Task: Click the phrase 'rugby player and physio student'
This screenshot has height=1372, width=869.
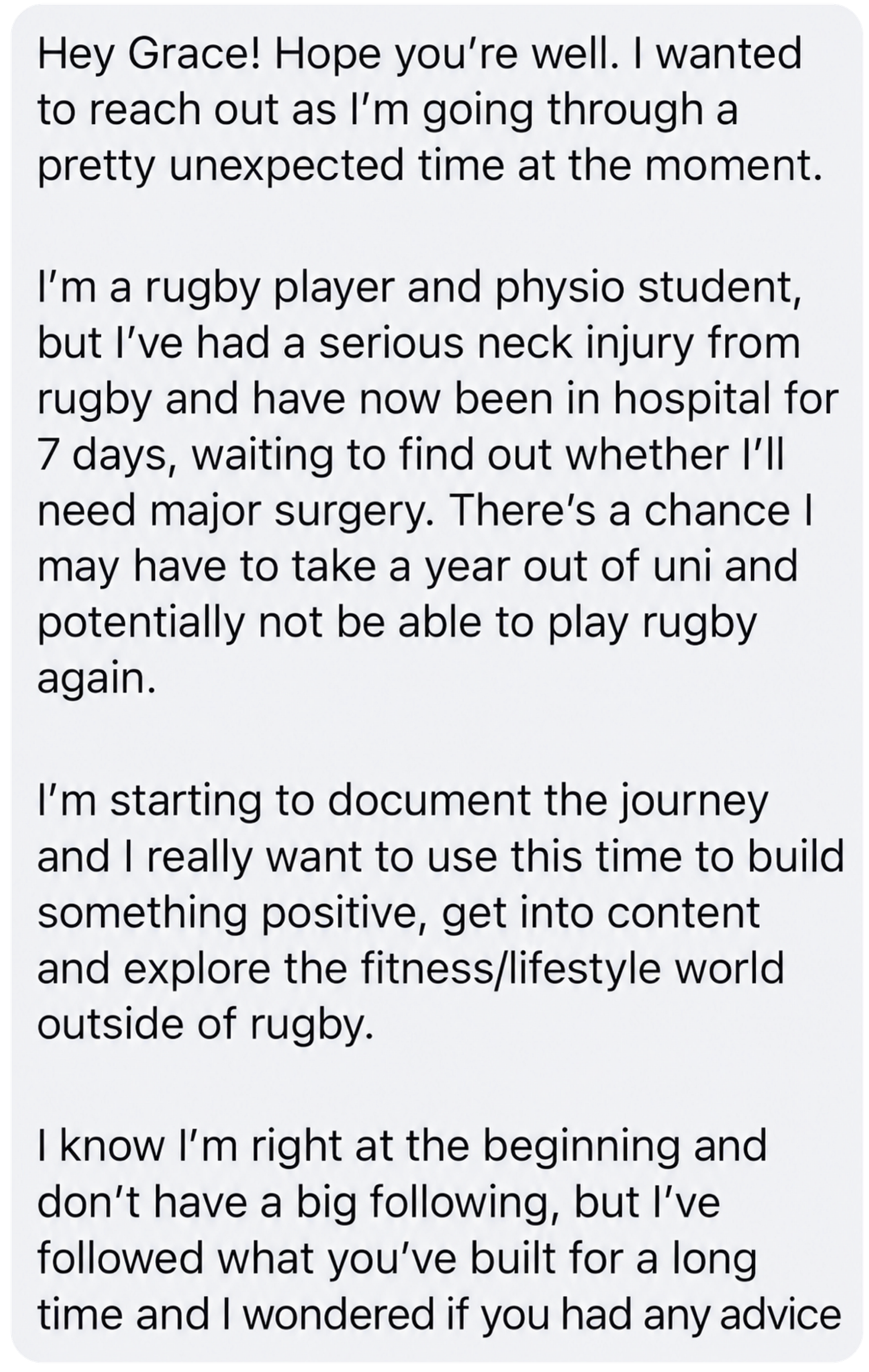Action: [x=470, y=289]
